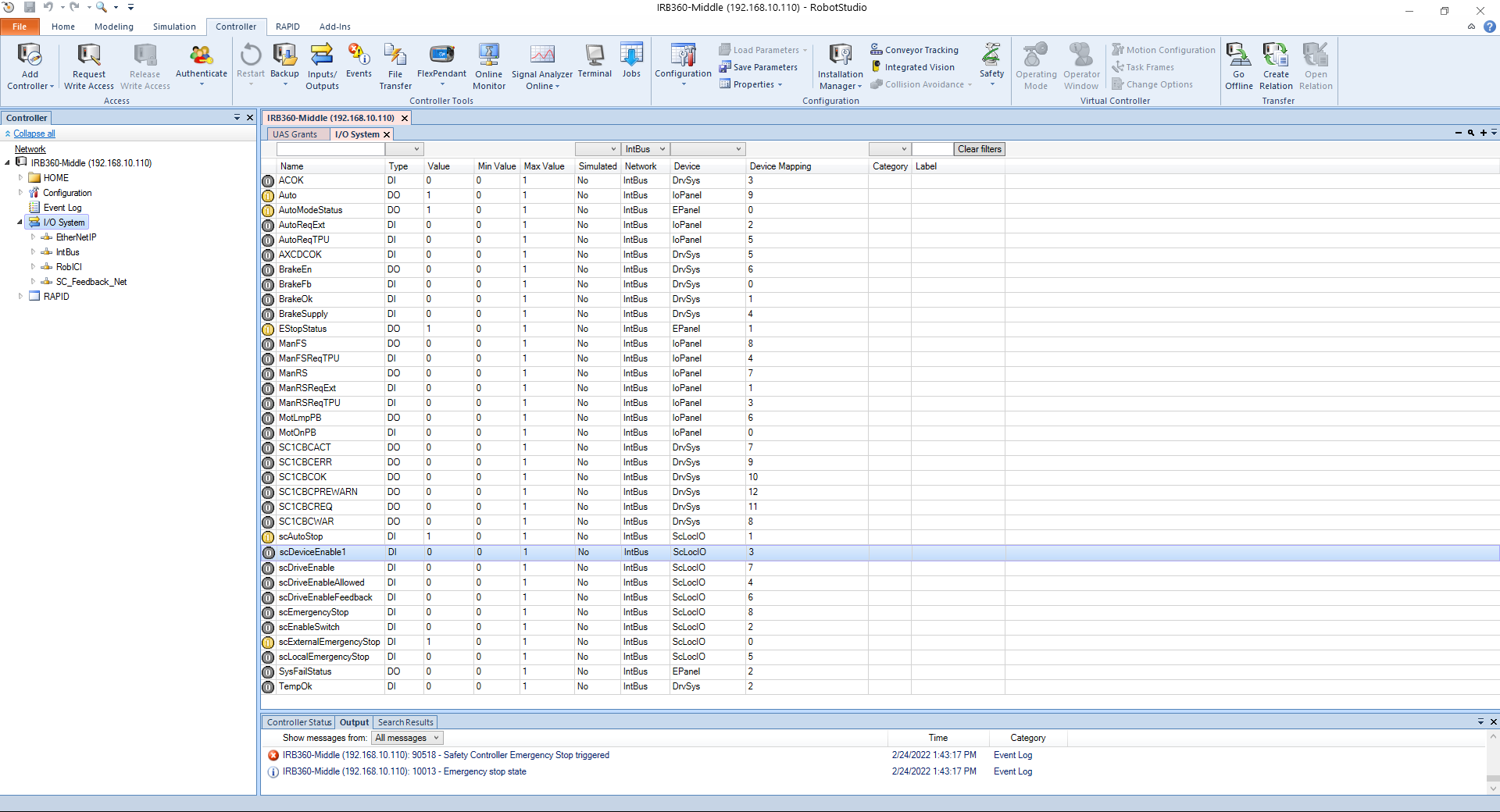
Task: Open the Type filter dropdown
Action: pyautogui.click(x=404, y=149)
